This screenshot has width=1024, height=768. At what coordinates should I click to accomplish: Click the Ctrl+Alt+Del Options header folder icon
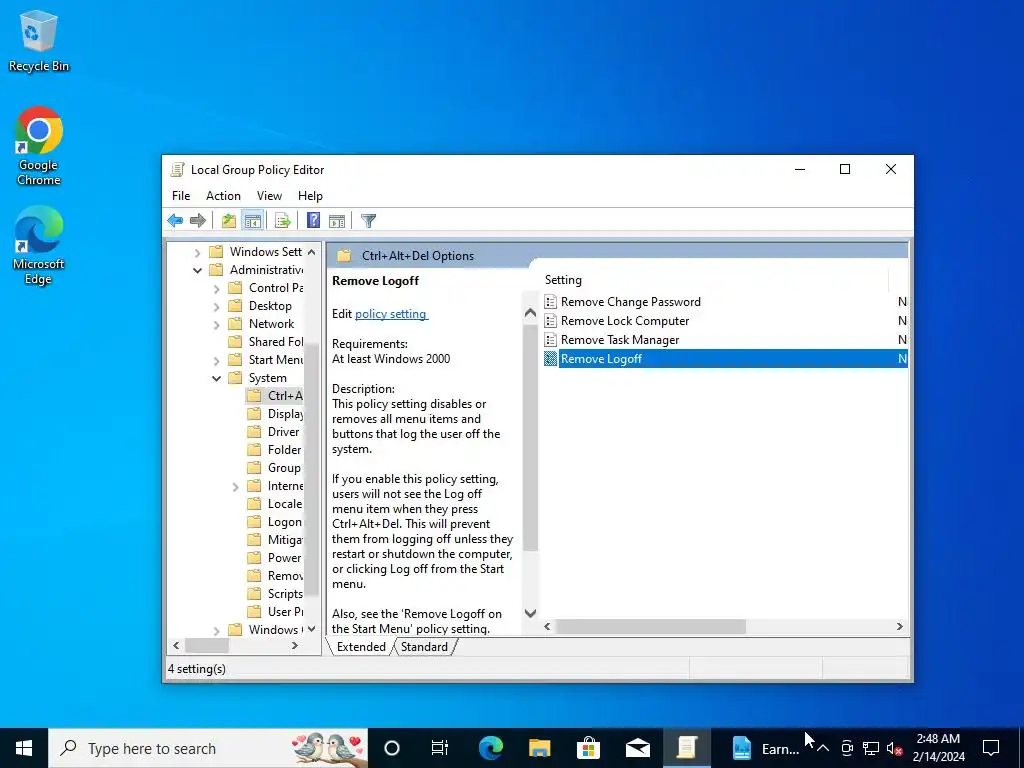coord(344,256)
